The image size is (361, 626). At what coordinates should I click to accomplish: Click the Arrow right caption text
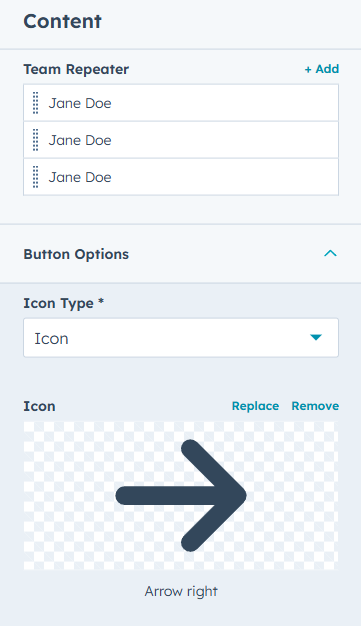[181, 591]
